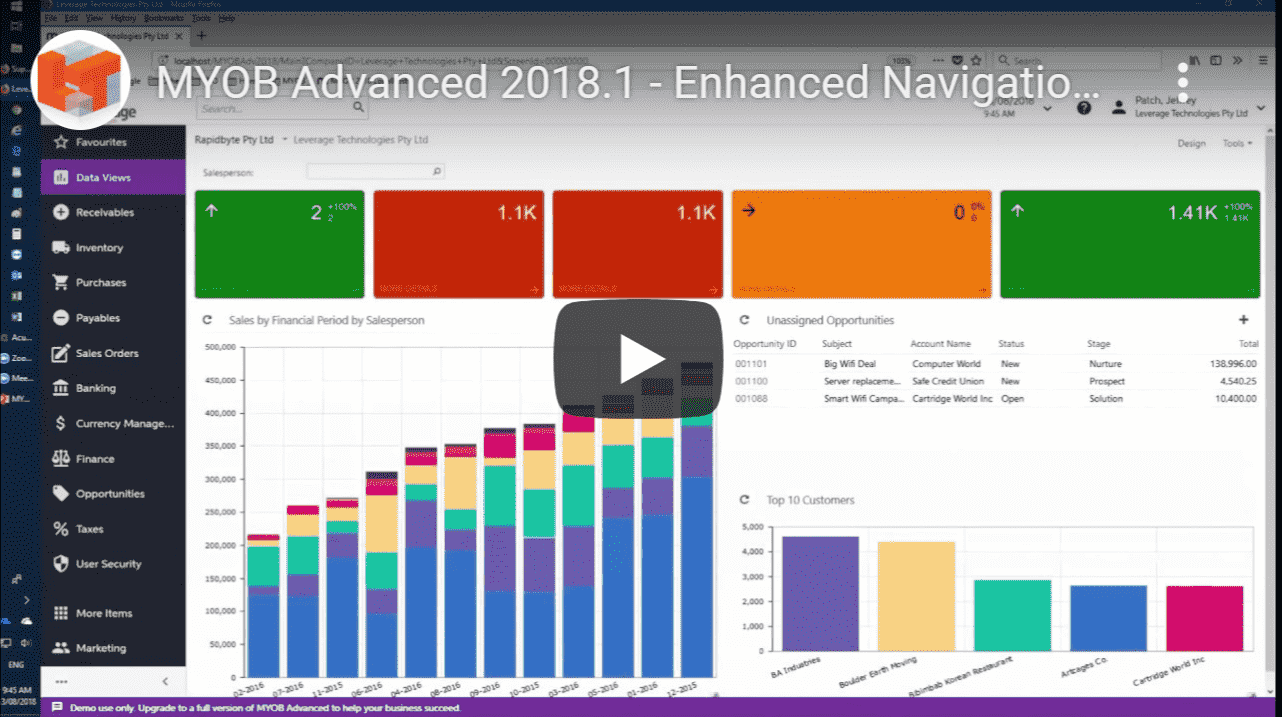Open the Firefox Library icon
The height and width of the screenshot is (717, 1282).
pyautogui.click(x=1194, y=60)
